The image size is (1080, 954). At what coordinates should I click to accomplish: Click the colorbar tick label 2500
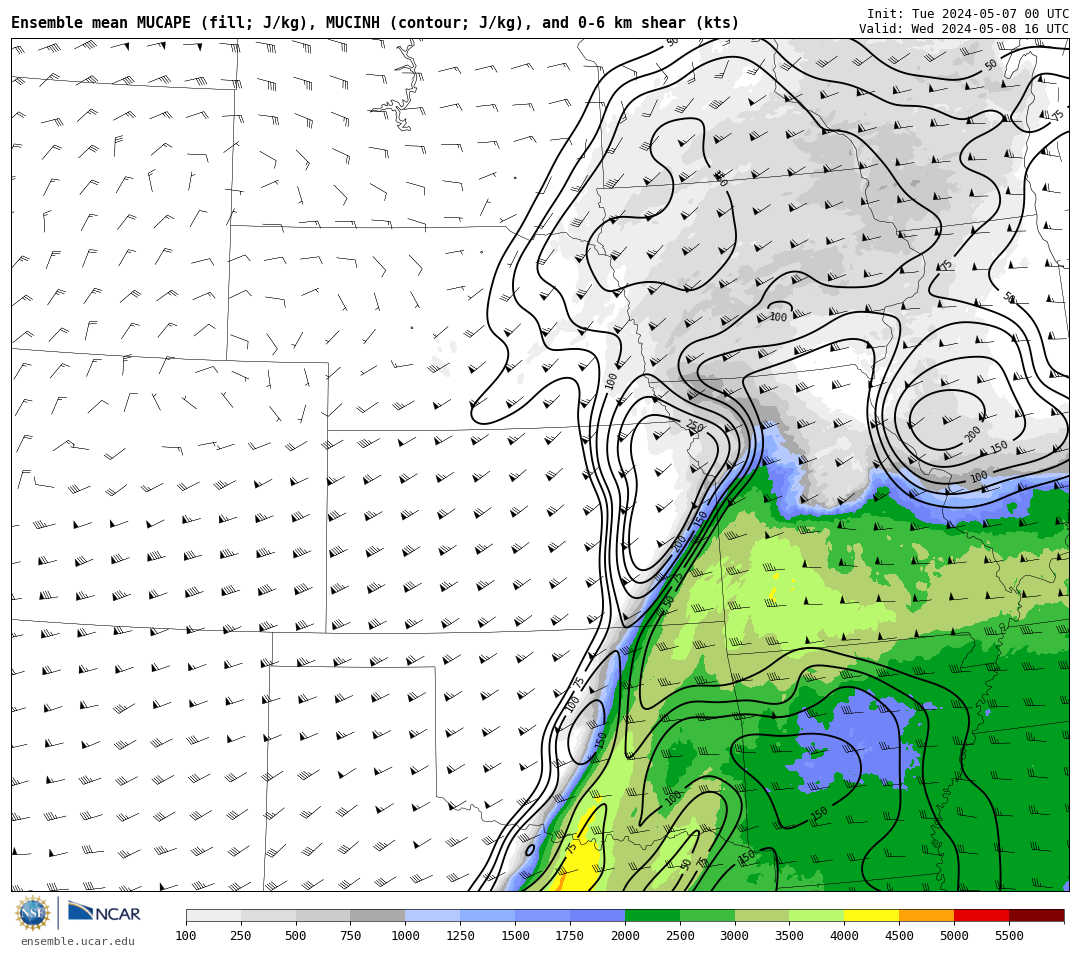(x=680, y=935)
